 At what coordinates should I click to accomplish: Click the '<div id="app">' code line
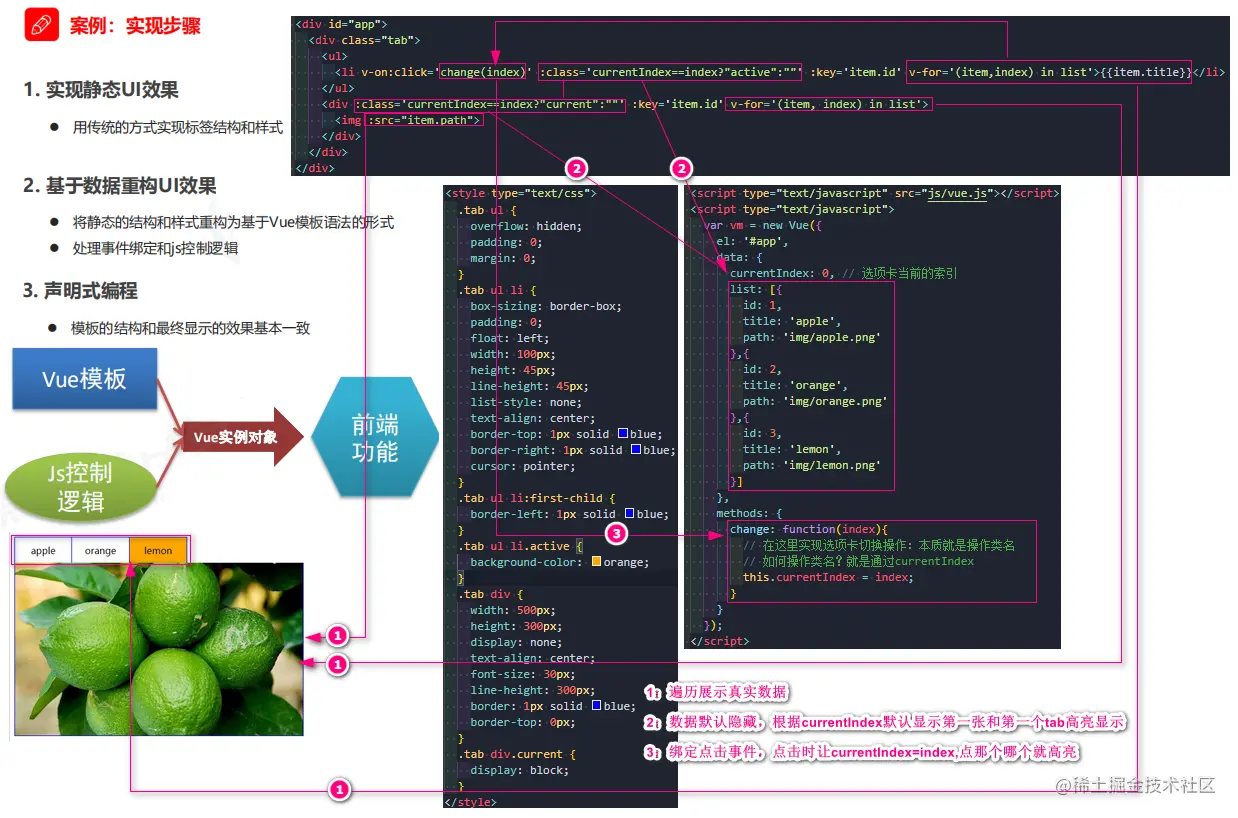click(341, 23)
